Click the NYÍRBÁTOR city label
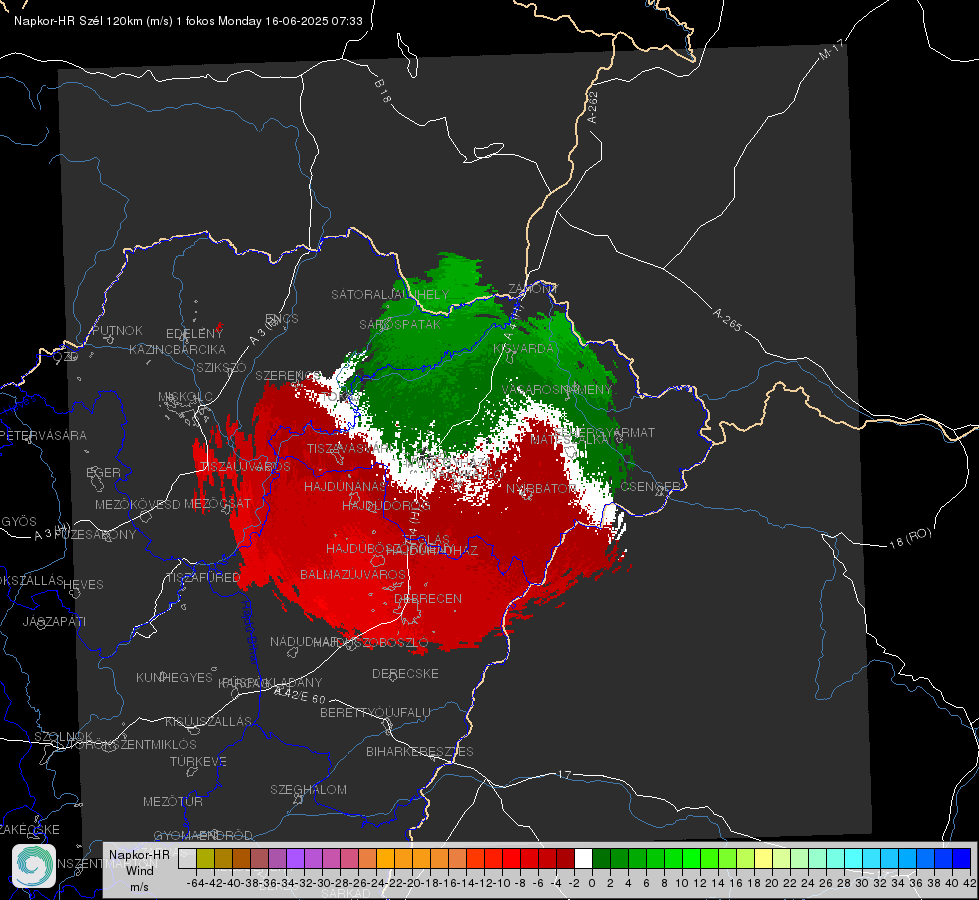Viewport: 979px width, 900px height. (x=541, y=488)
